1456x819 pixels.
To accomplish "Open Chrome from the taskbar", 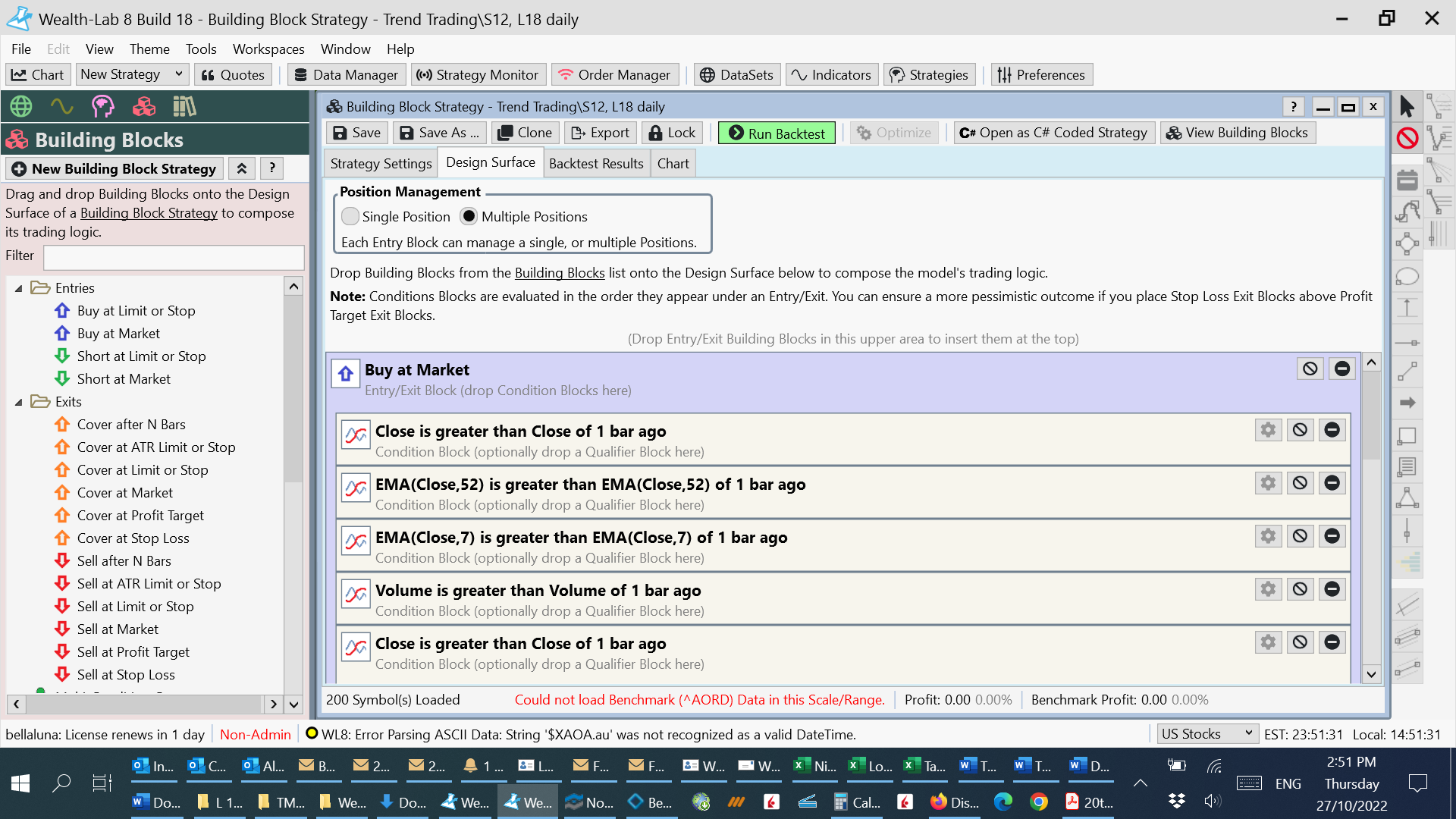I will click(x=1039, y=802).
